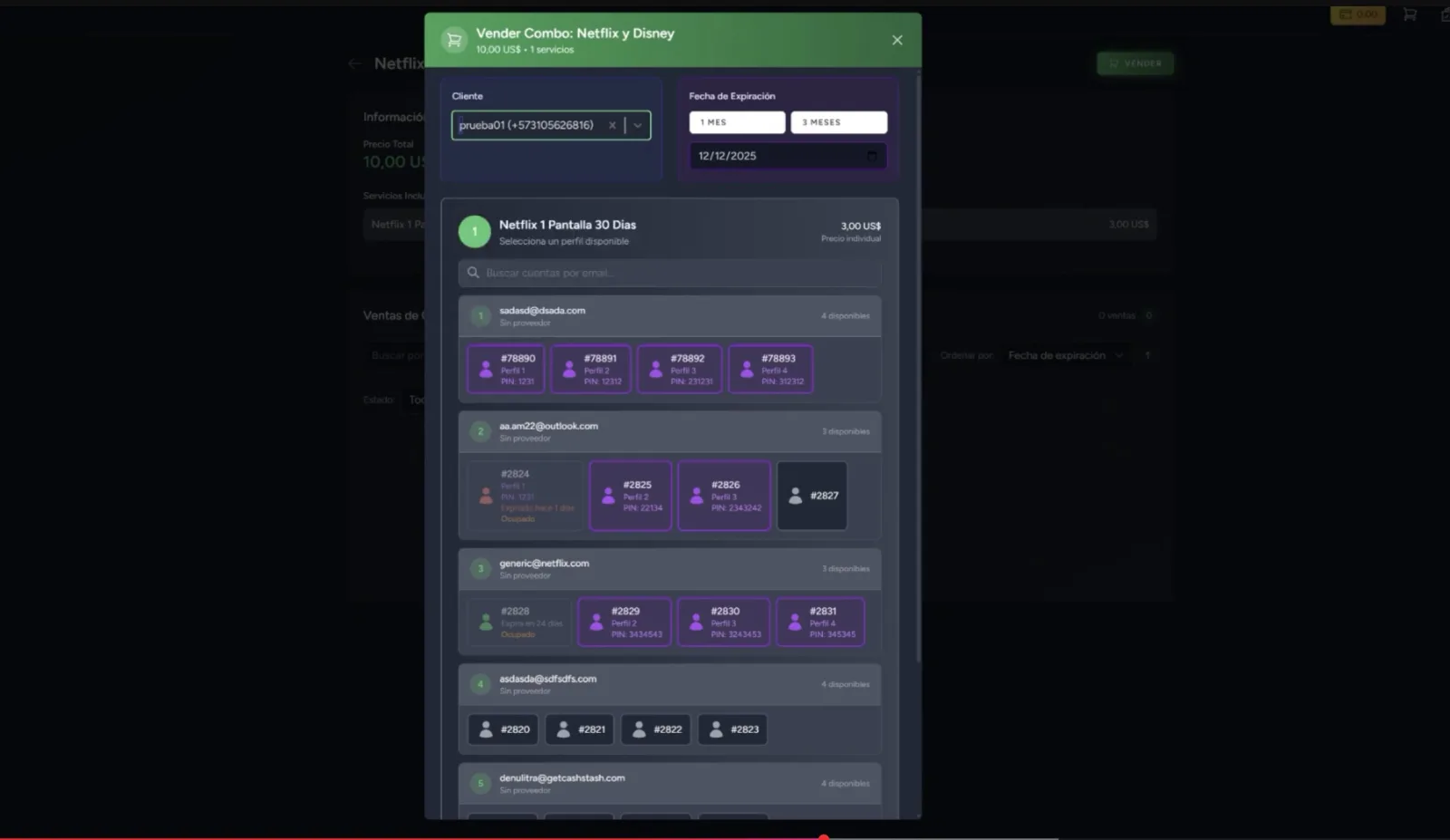Click the search magnifier icon

[473, 273]
